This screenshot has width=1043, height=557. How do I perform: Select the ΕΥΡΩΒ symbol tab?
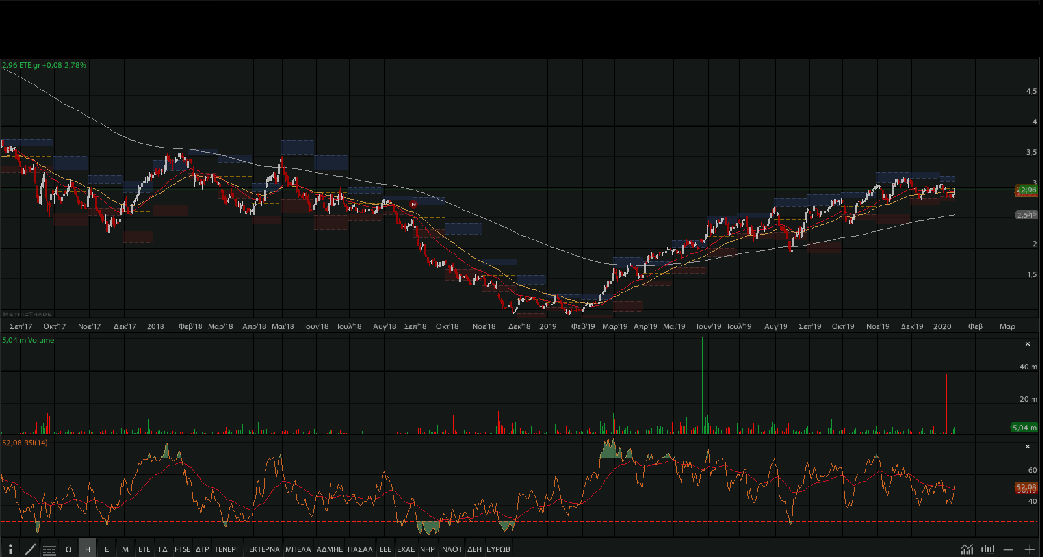coord(499,549)
